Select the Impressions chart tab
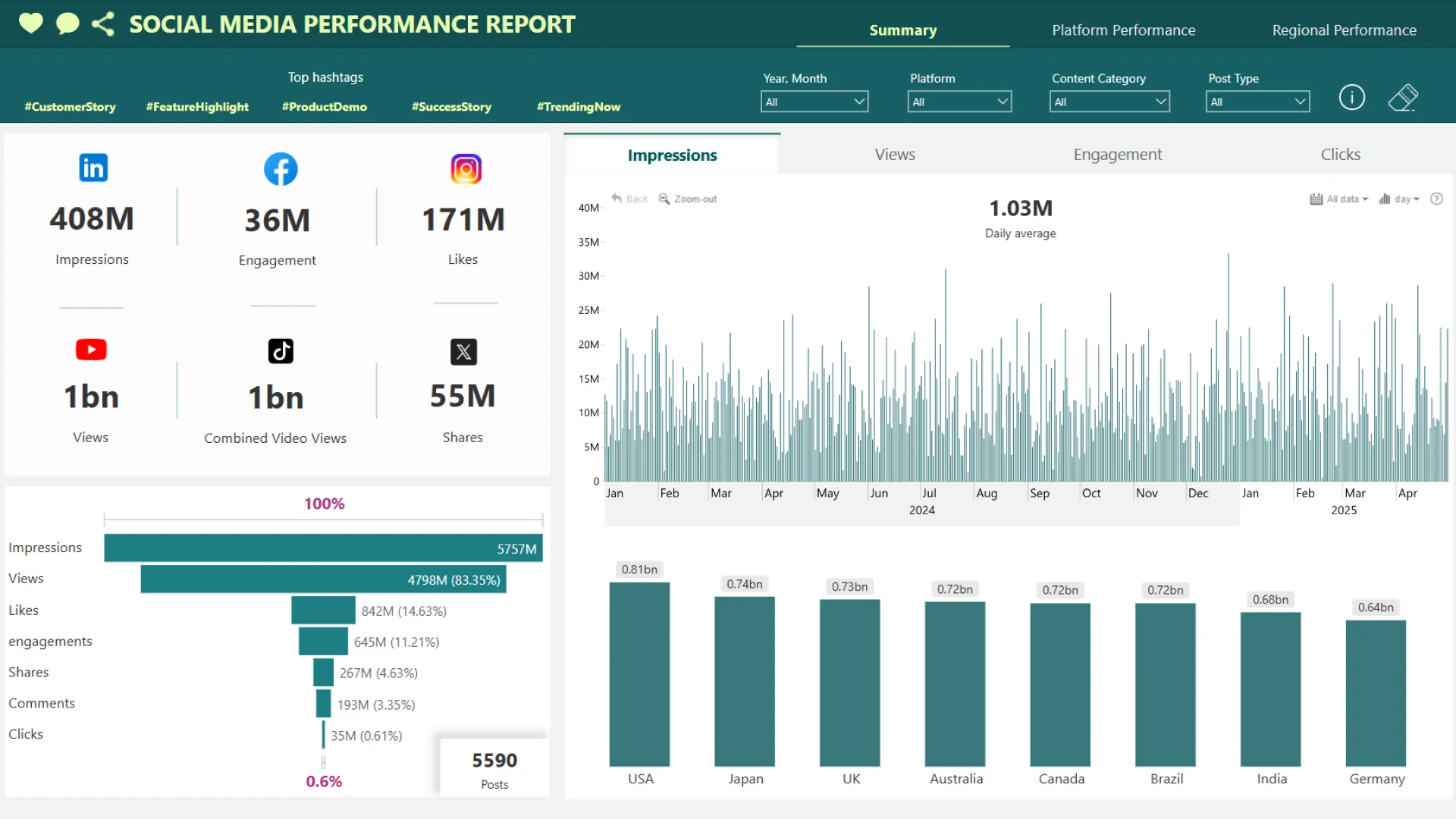The height and width of the screenshot is (819, 1456). (672, 155)
